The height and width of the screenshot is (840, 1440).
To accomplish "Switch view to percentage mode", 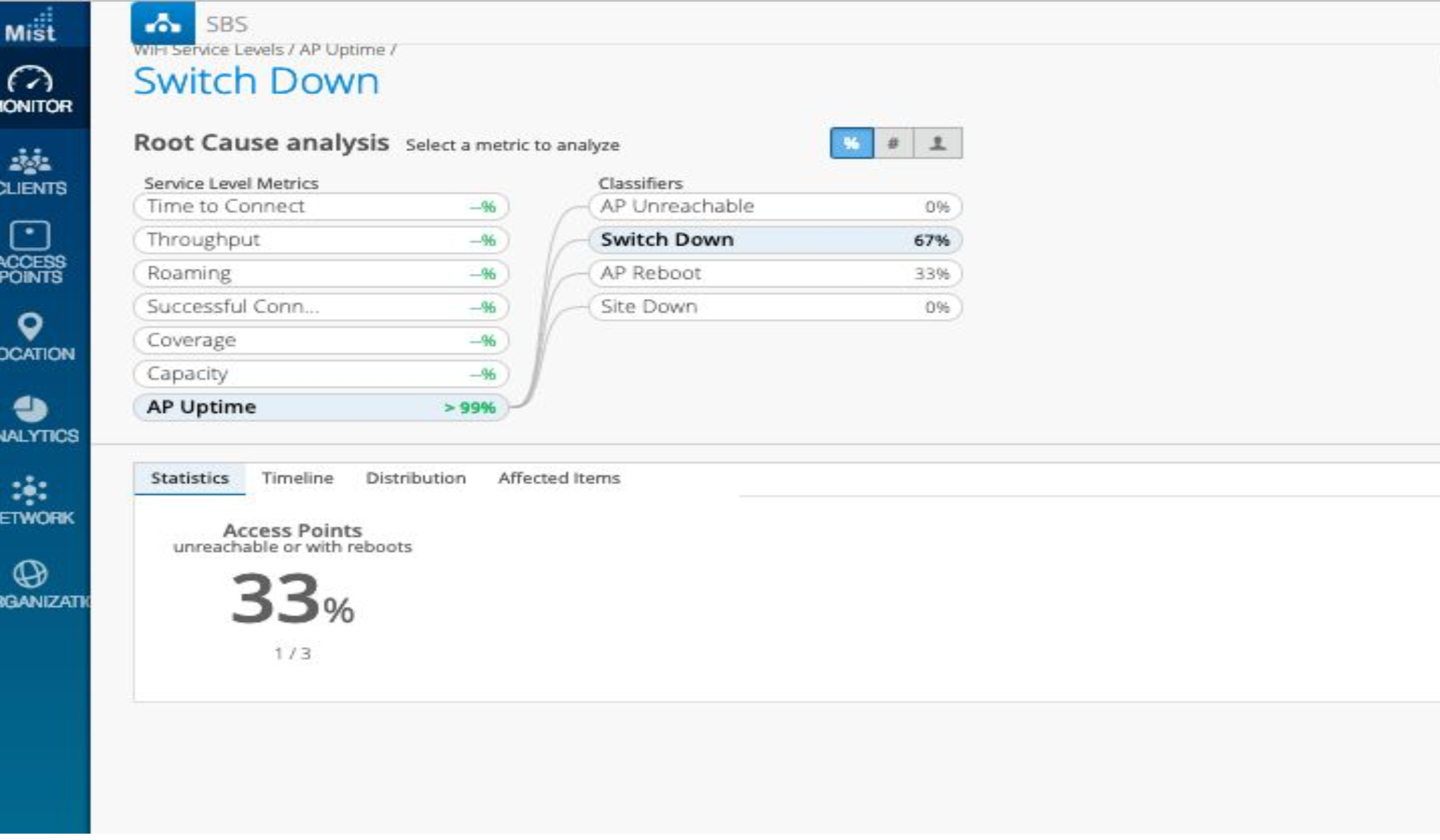I will [851, 143].
